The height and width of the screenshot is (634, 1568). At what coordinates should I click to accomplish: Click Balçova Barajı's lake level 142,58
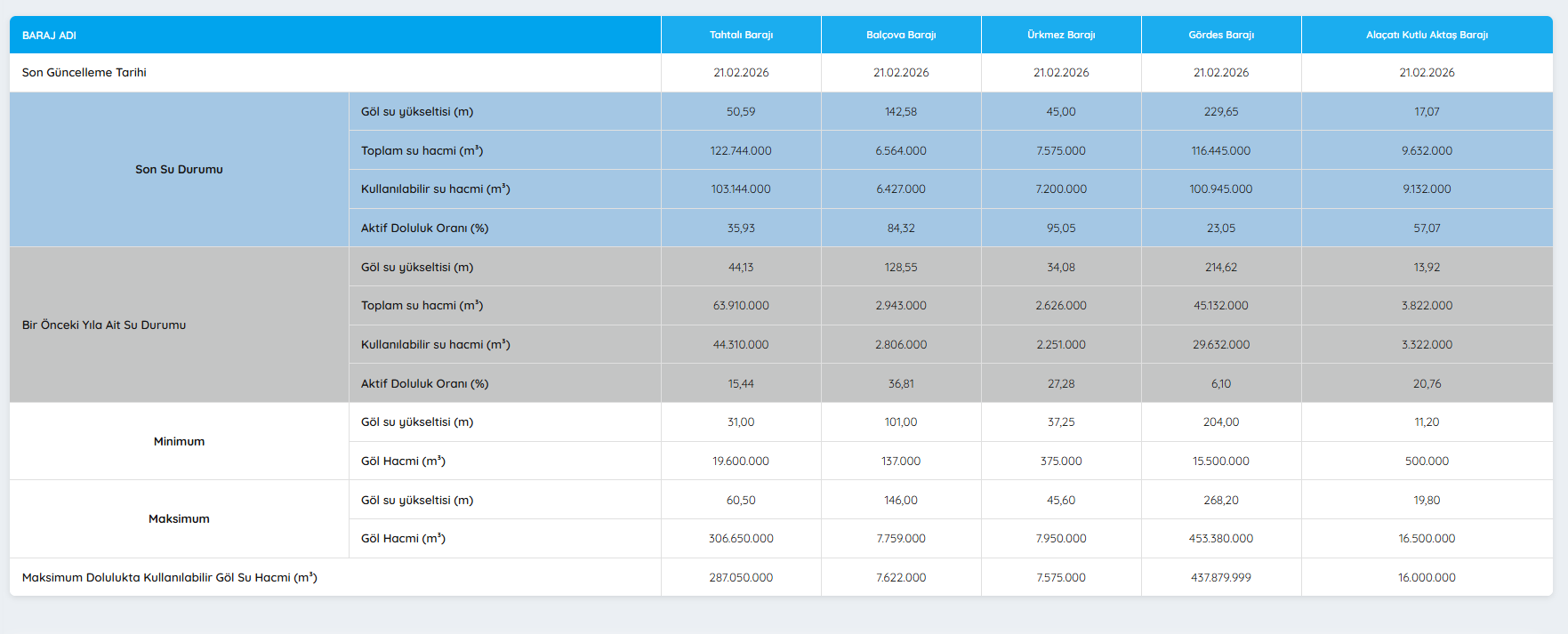point(901,112)
